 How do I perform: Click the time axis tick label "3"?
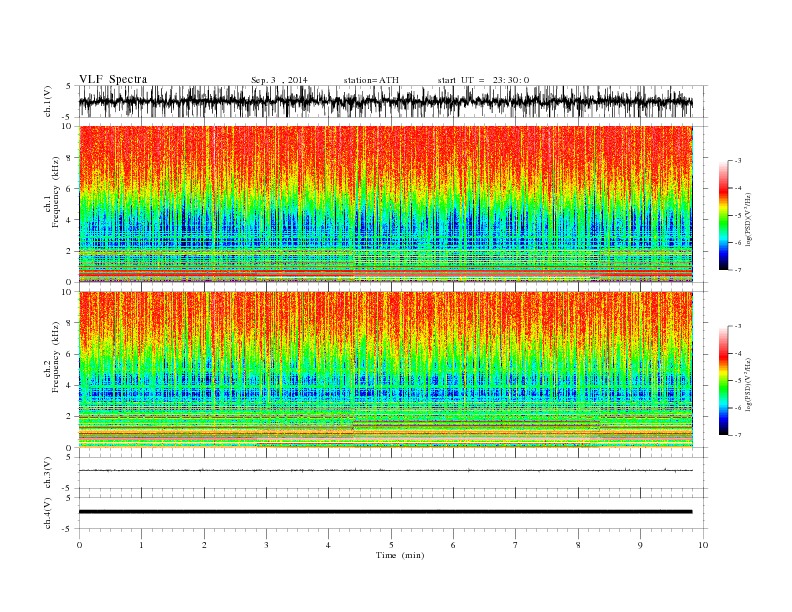coord(266,545)
